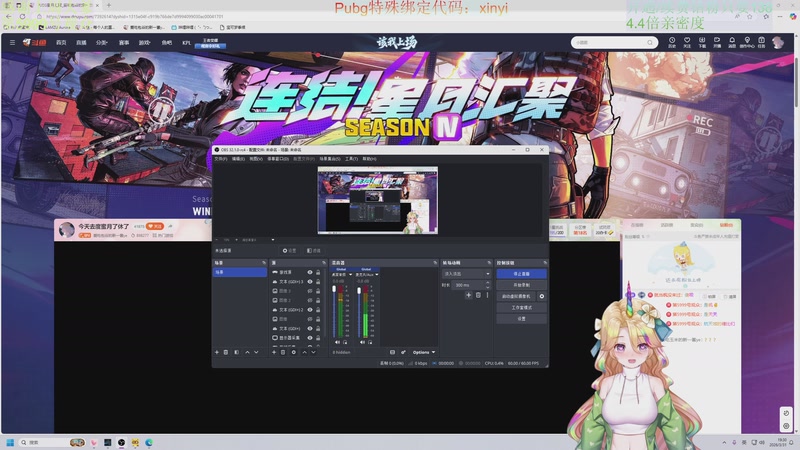Open OBS 编辑(E) menu
800x450 pixels.
[x=238, y=159]
